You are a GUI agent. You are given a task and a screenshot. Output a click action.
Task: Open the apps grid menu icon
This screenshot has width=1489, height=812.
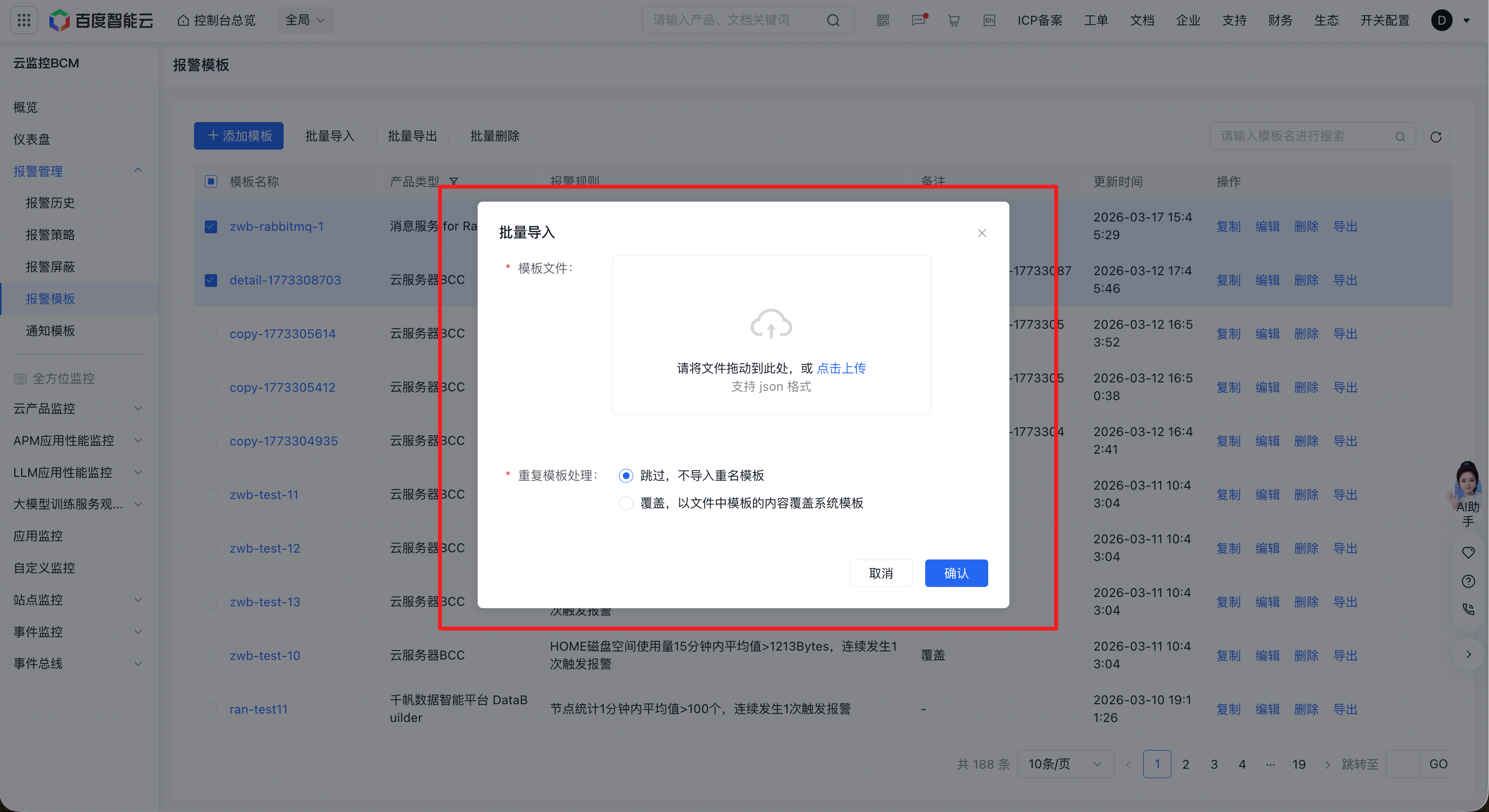(24, 20)
